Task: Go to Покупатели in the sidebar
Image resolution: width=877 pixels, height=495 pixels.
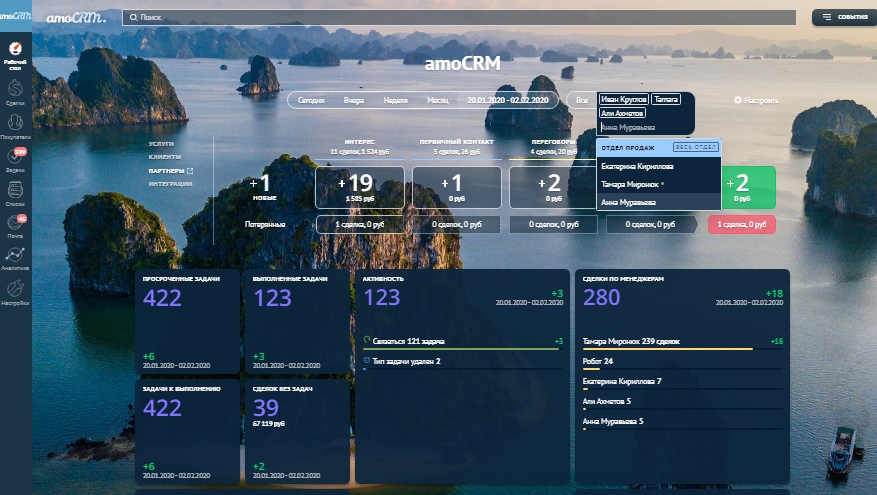Action: point(15,125)
